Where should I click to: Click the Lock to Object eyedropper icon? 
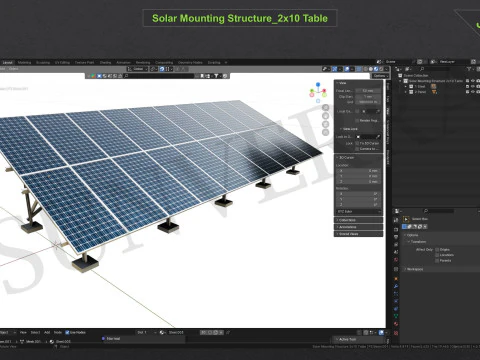pyautogui.click(x=378, y=137)
